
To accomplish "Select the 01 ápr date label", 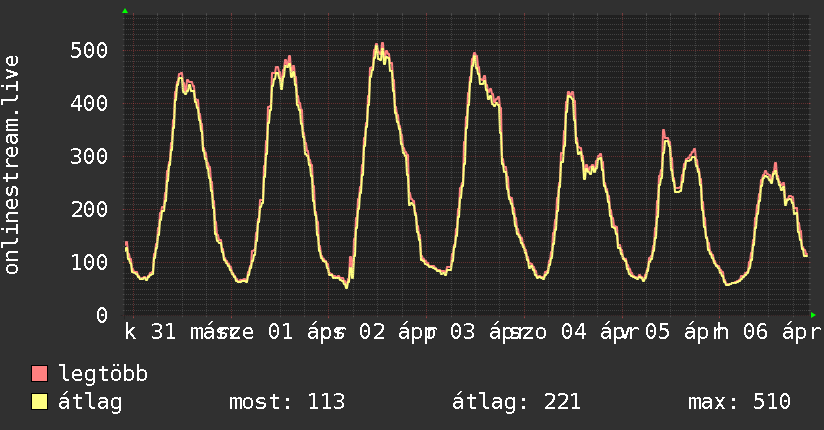I will point(302,331).
